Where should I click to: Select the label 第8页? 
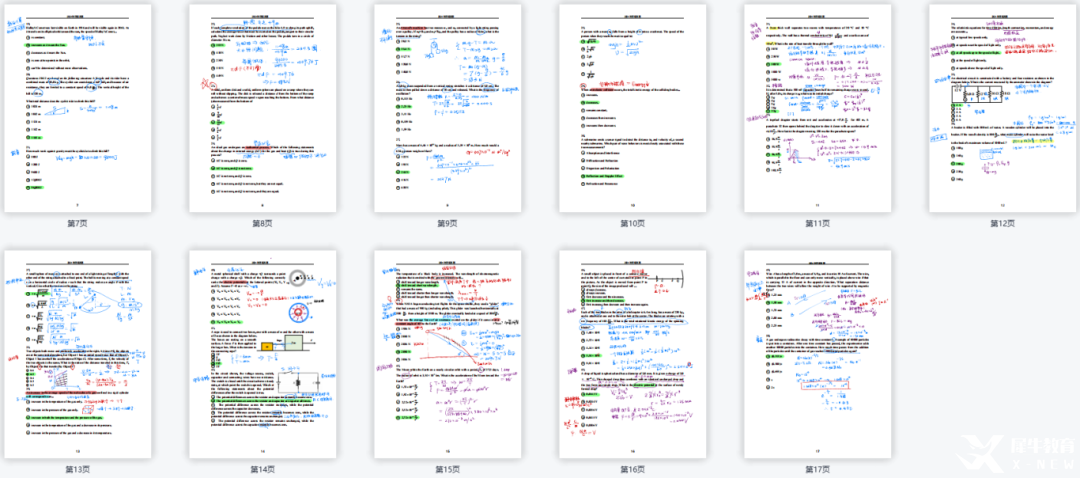click(262, 223)
